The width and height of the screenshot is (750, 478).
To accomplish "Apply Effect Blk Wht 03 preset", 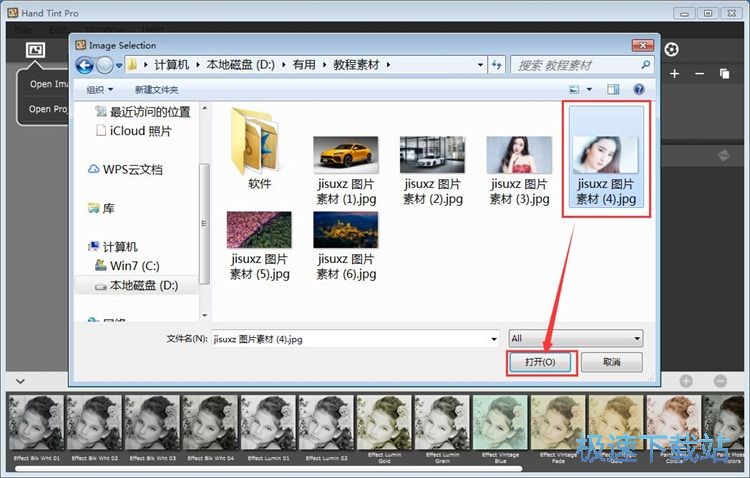I will [152, 428].
